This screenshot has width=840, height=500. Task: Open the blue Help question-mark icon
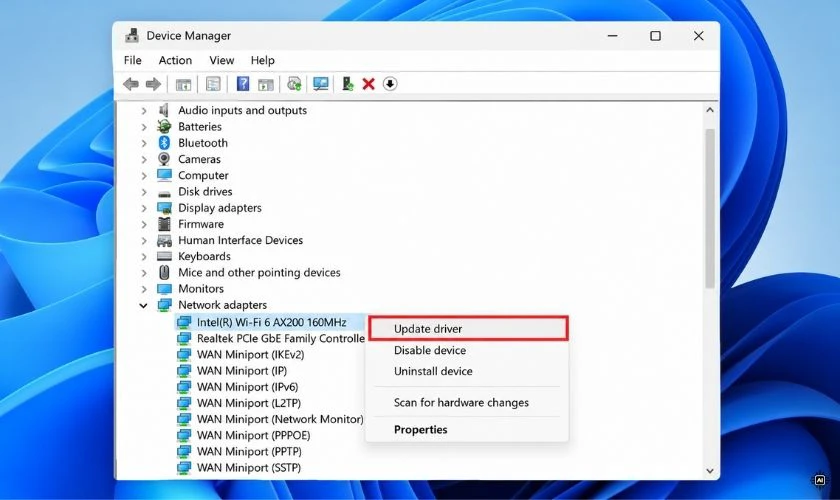[x=243, y=84]
